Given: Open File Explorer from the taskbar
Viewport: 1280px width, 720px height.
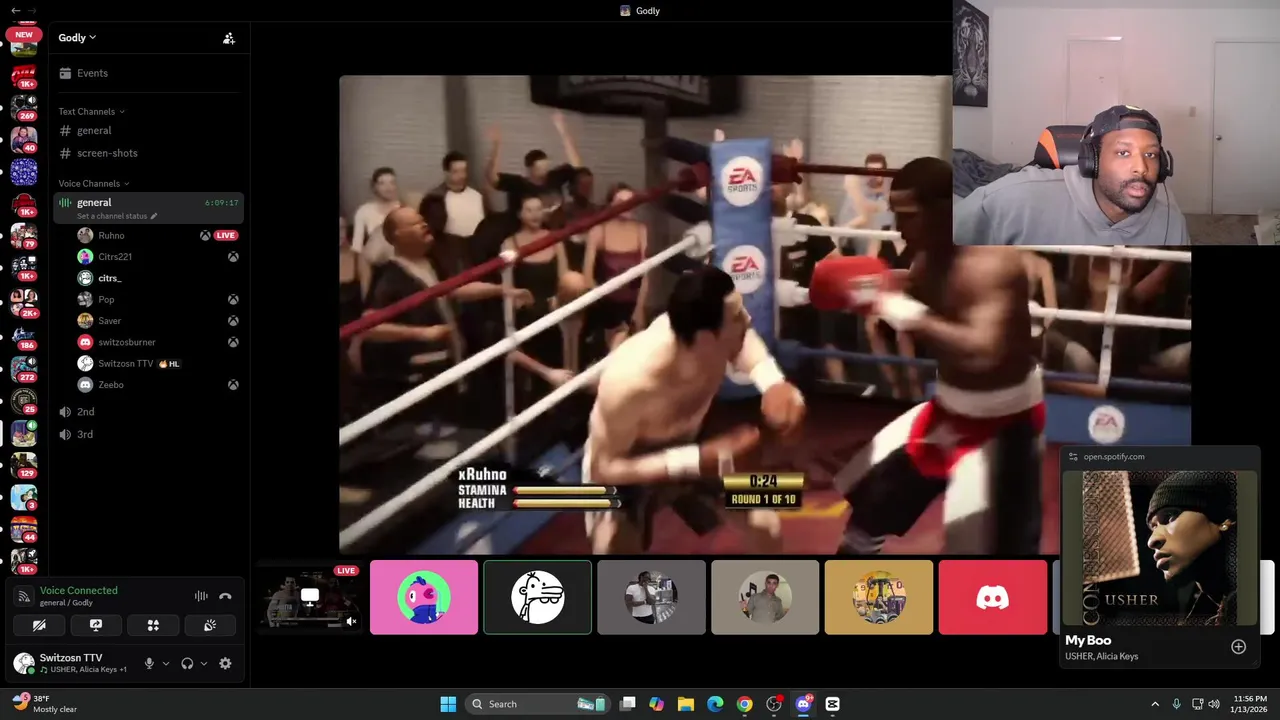Looking at the screenshot, I should tap(686, 704).
